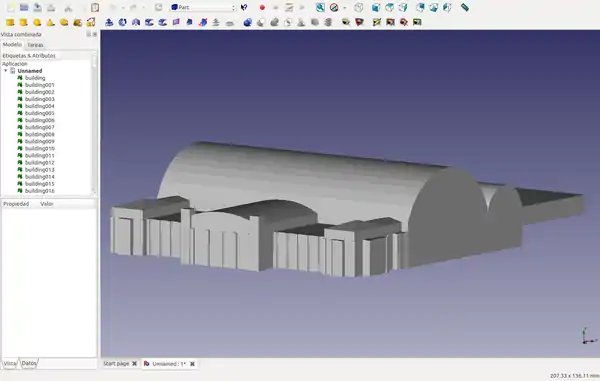This screenshot has height=381, width=600.
Task: Collapse the Unnamed document tree
Action: [6, 71]
